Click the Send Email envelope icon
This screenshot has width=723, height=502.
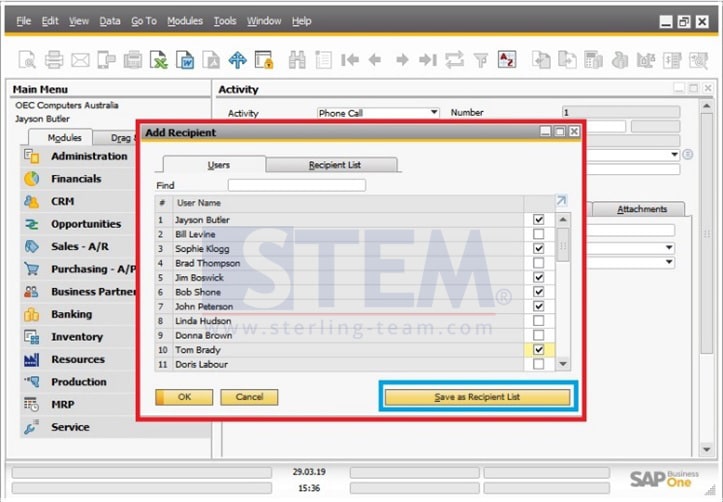[80, 60]
